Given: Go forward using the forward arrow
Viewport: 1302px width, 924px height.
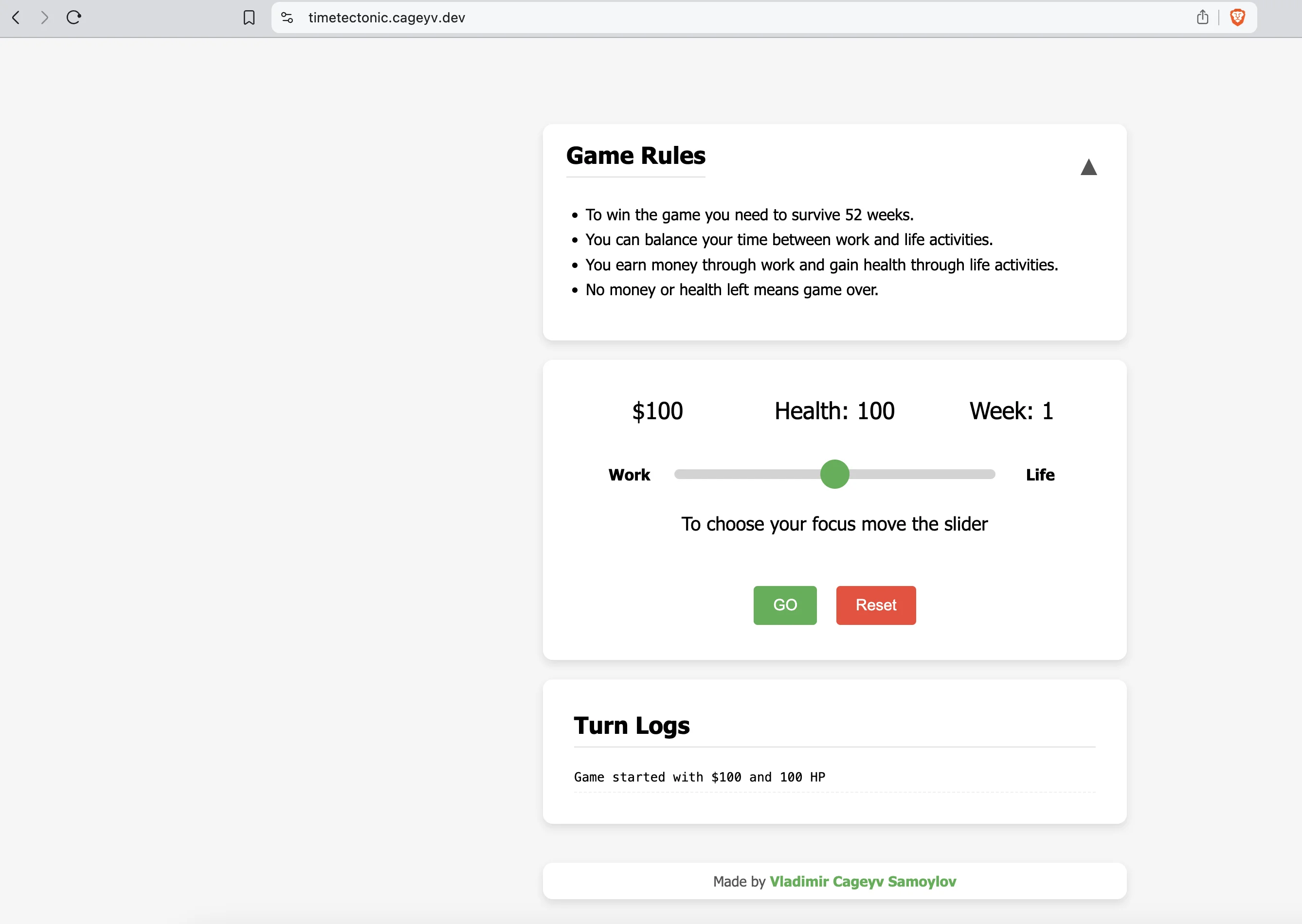Looking at the screenshot, I should pyautogui.click(x=44, y=18).
